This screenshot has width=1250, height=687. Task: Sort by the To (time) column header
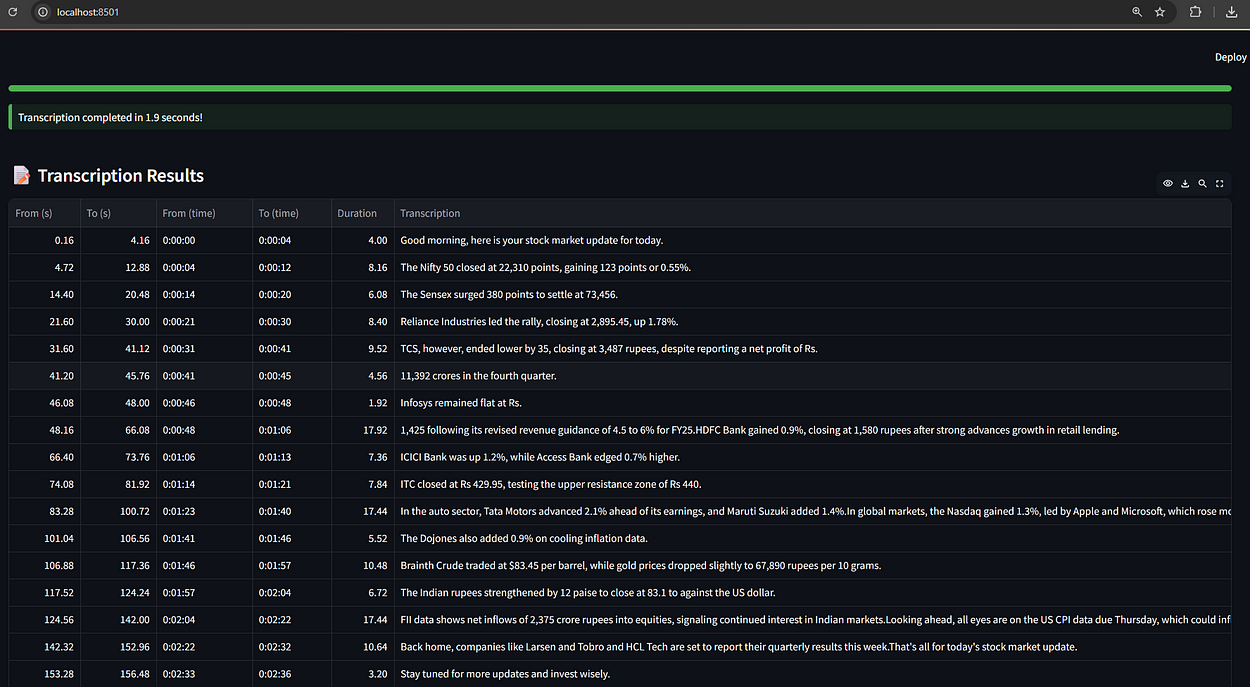[291, 213]
